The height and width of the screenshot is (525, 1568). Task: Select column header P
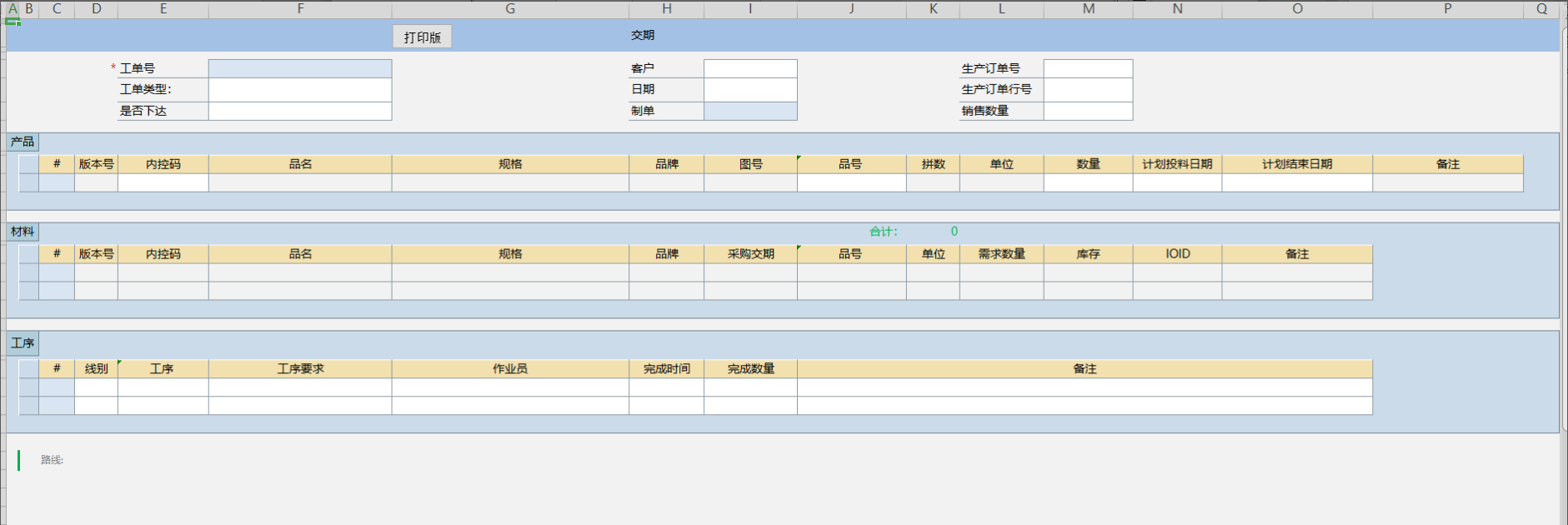tap(1447, 9)
